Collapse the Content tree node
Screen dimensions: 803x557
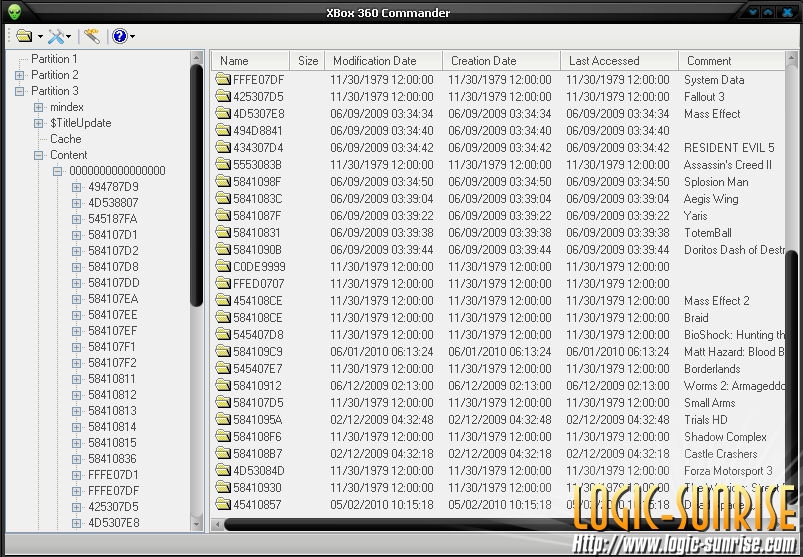tap(38, 155)
